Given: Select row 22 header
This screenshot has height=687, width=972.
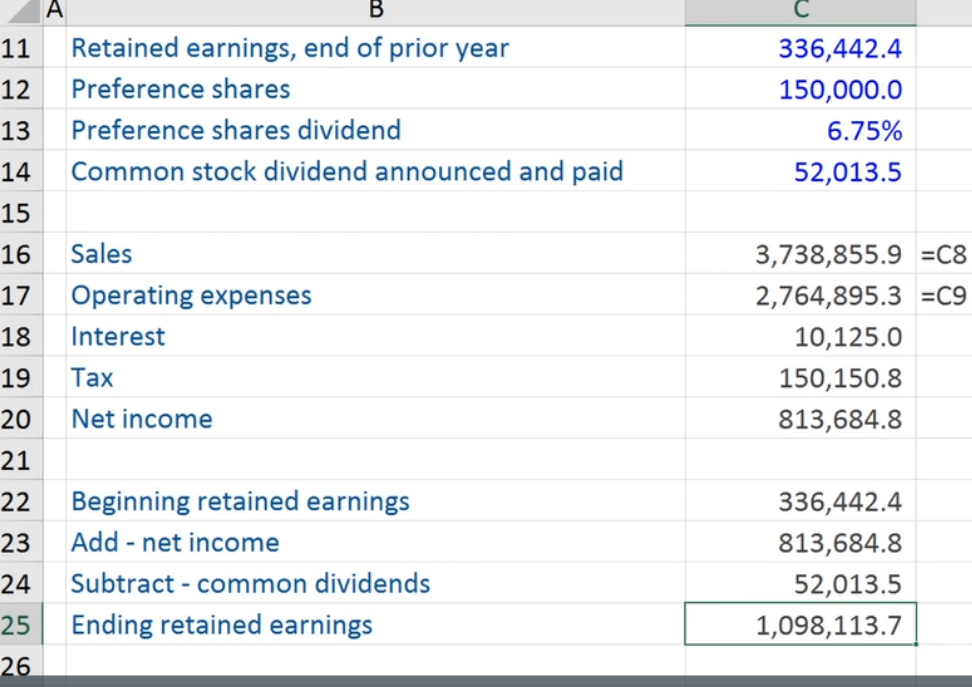Looking at the screenshot, I should (x=21, y=501).
